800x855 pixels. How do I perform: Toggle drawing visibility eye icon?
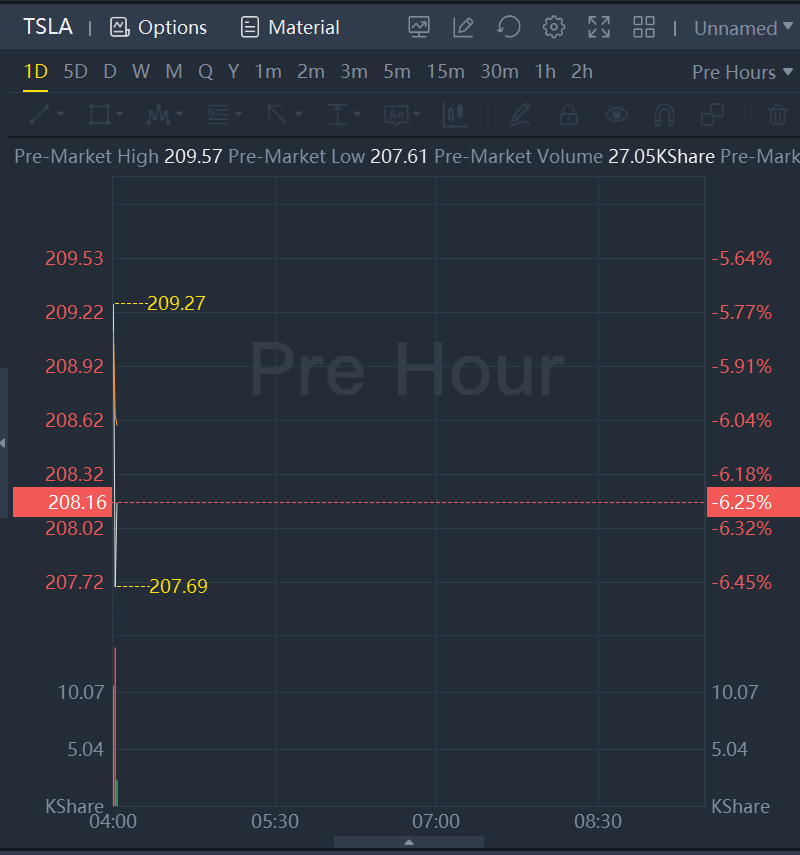[x=616, y=115]
